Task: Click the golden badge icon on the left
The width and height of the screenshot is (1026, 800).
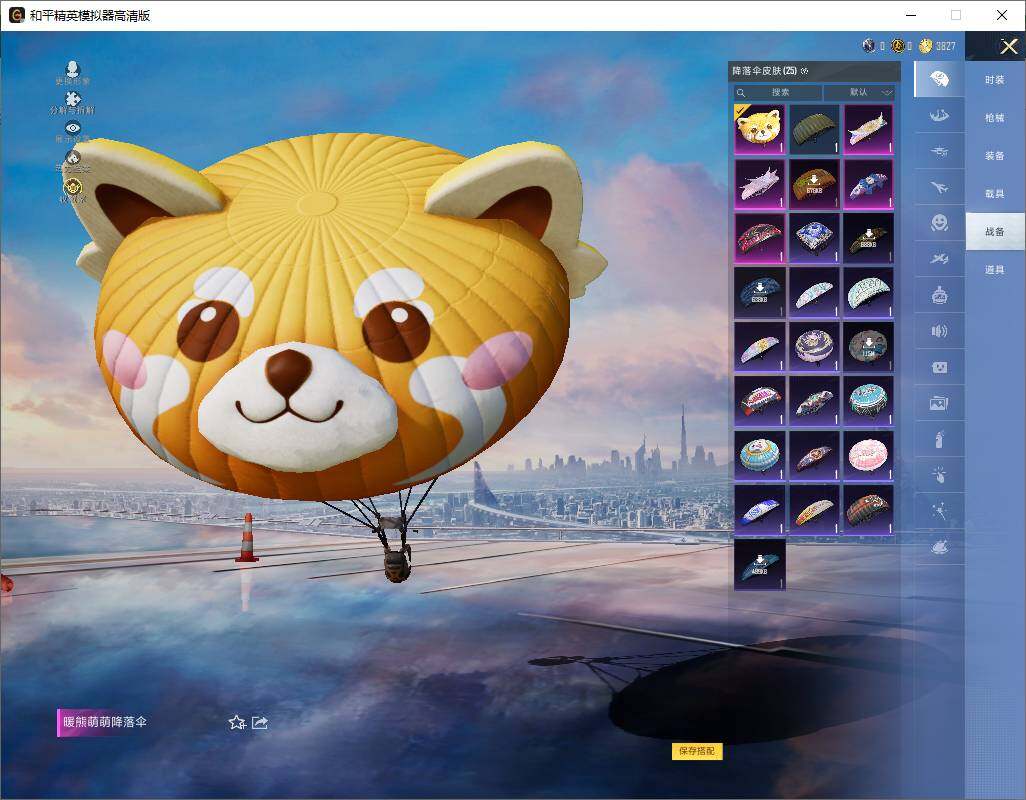Action: [x=73, y=186]
